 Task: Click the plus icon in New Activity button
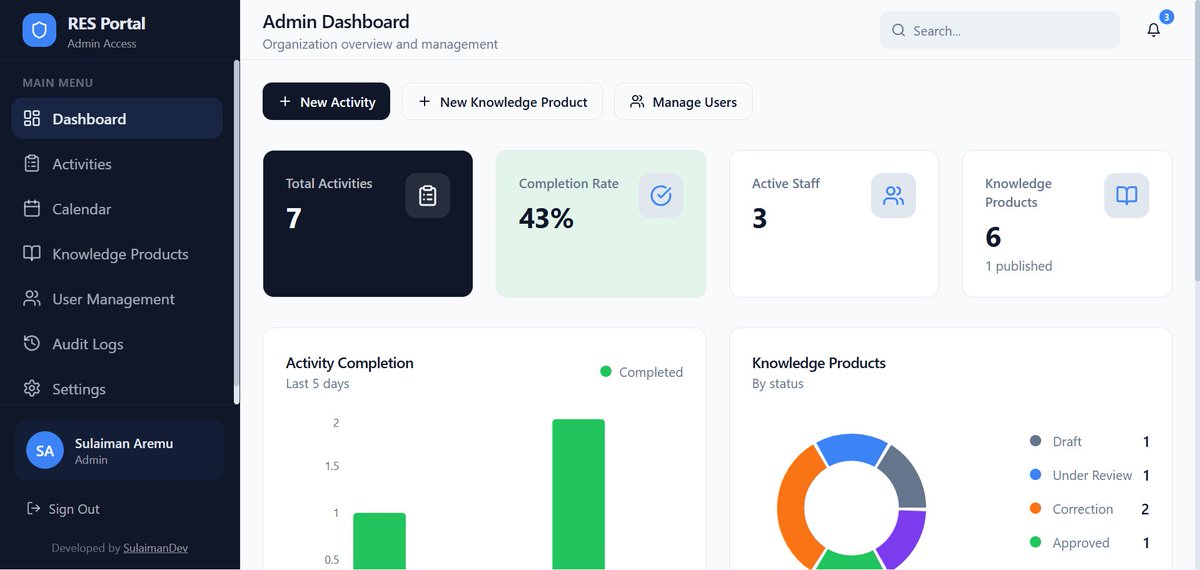[285, 101]
